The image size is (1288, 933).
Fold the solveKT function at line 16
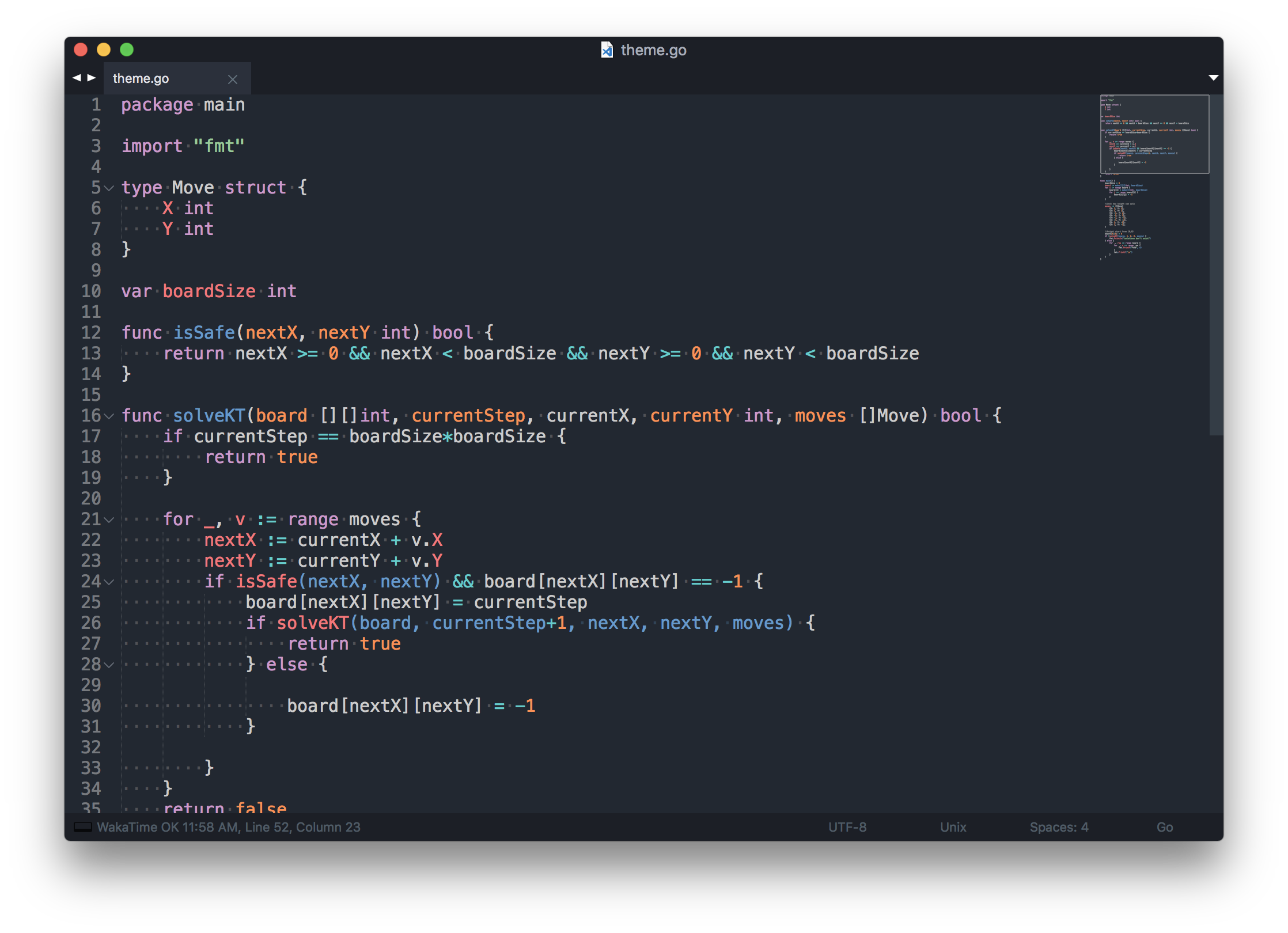coord(109,416)
